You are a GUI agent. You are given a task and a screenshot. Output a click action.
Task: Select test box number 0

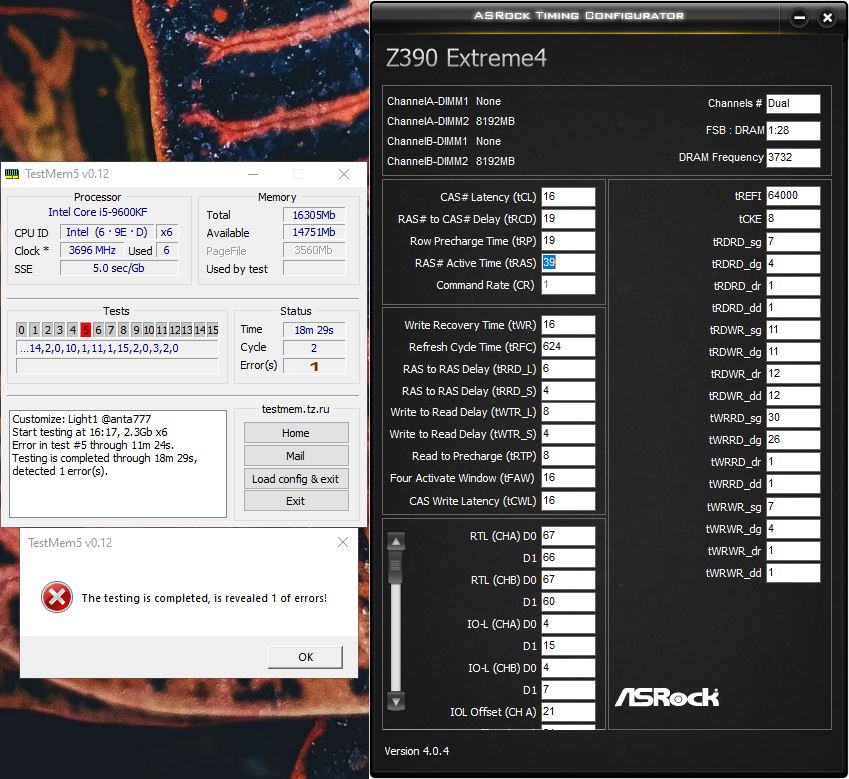(x=21, y=330)
